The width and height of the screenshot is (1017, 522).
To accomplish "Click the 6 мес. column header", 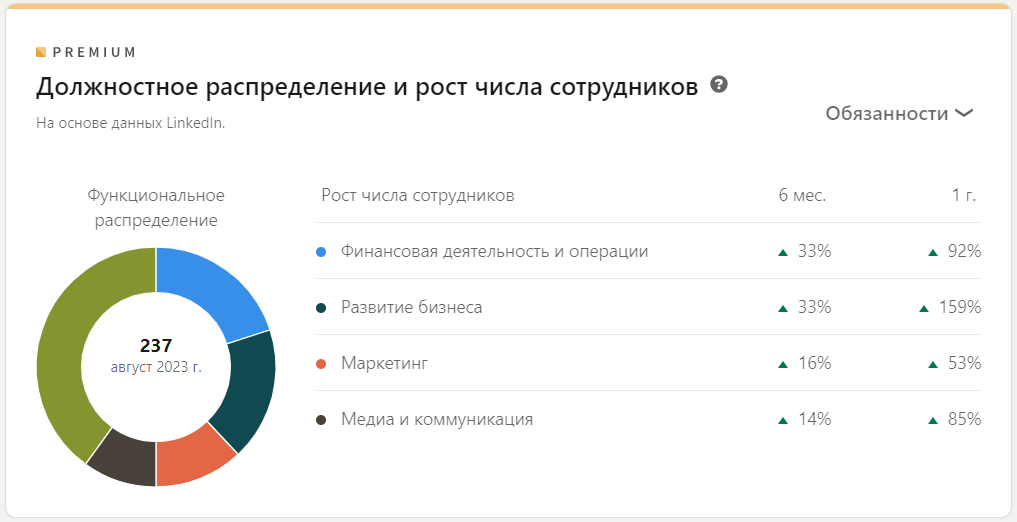I will [x=802, y=196].
